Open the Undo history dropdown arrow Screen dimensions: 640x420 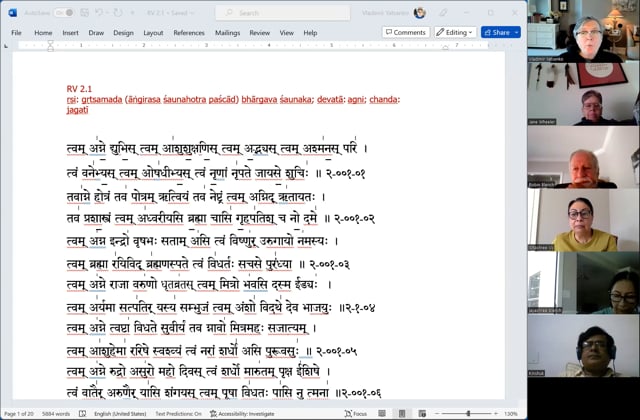click(x=108, y=13)
